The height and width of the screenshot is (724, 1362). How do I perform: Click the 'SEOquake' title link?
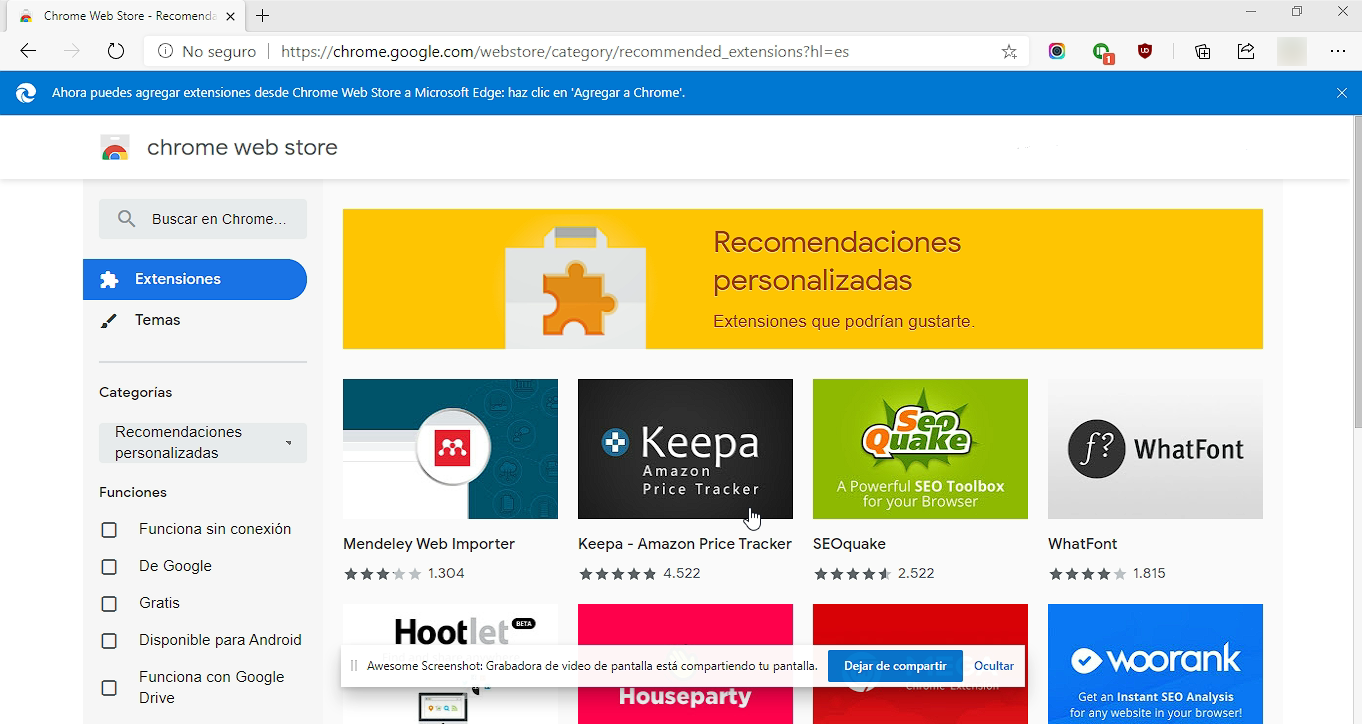pos(849,544)
